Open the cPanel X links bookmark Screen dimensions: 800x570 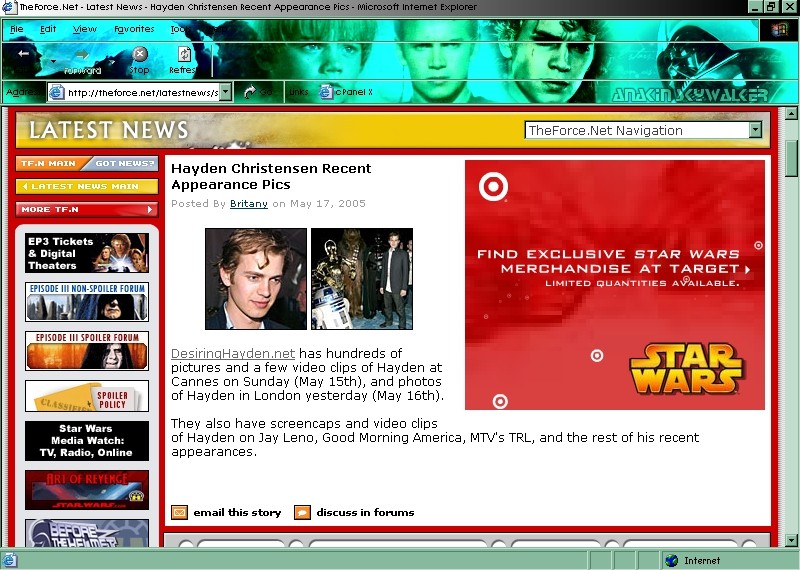tap(346, 92)
